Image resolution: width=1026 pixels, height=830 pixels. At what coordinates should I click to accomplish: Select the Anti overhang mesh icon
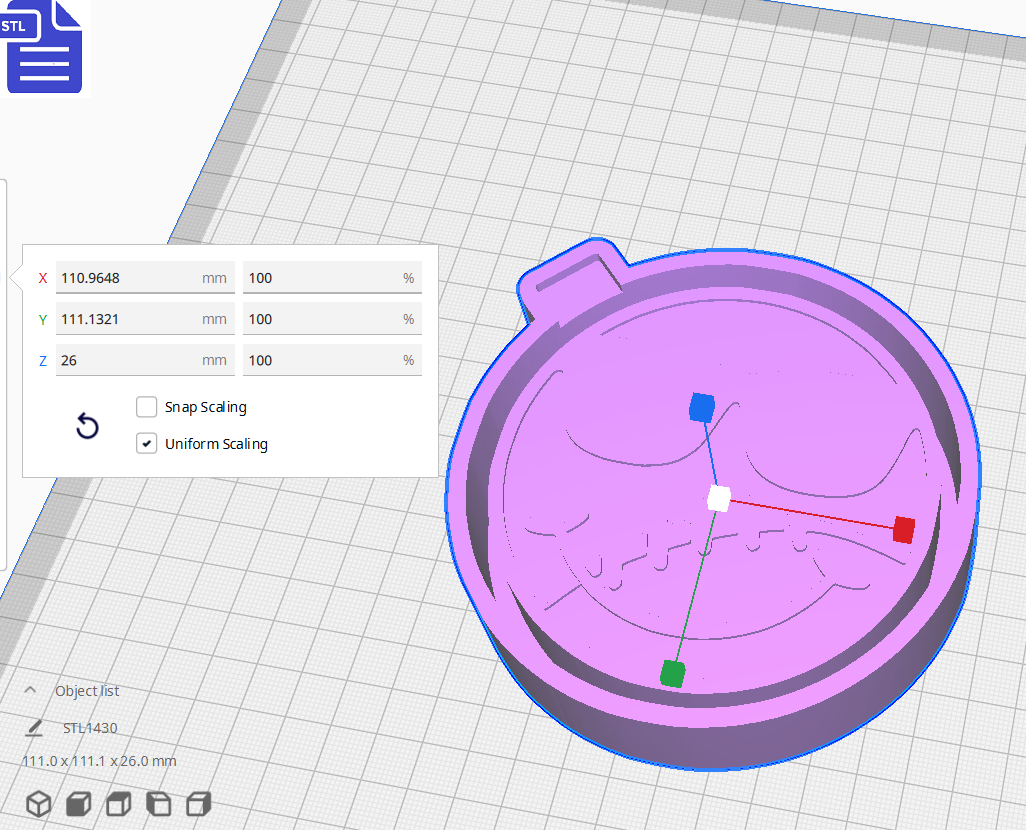[x=197, y=804]
